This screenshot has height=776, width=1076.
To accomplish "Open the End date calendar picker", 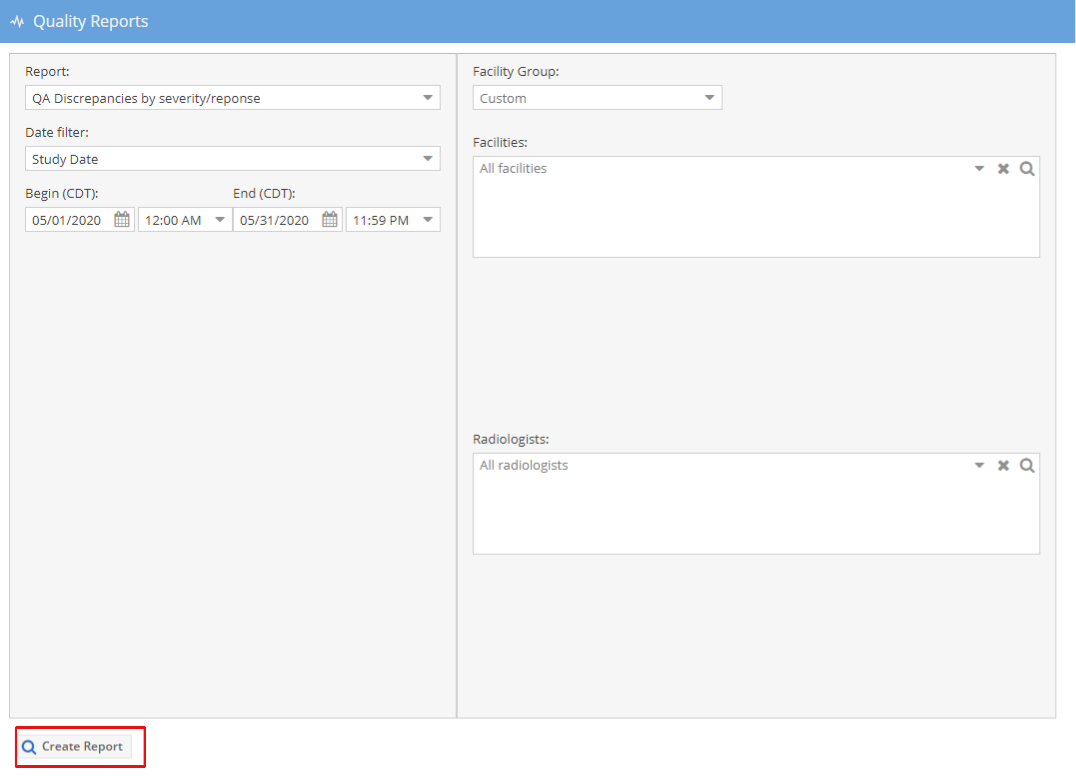I will 329,220.
